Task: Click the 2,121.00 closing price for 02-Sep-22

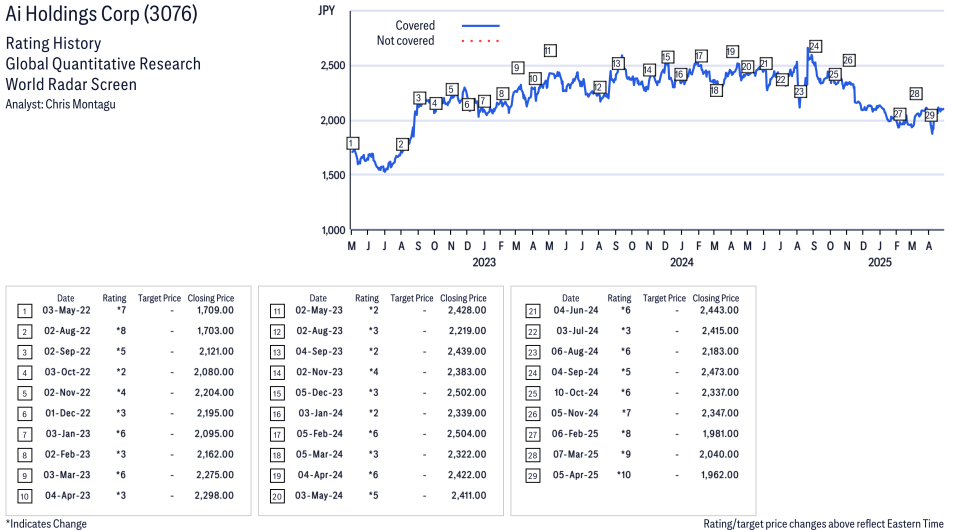Action: point(216,352)
